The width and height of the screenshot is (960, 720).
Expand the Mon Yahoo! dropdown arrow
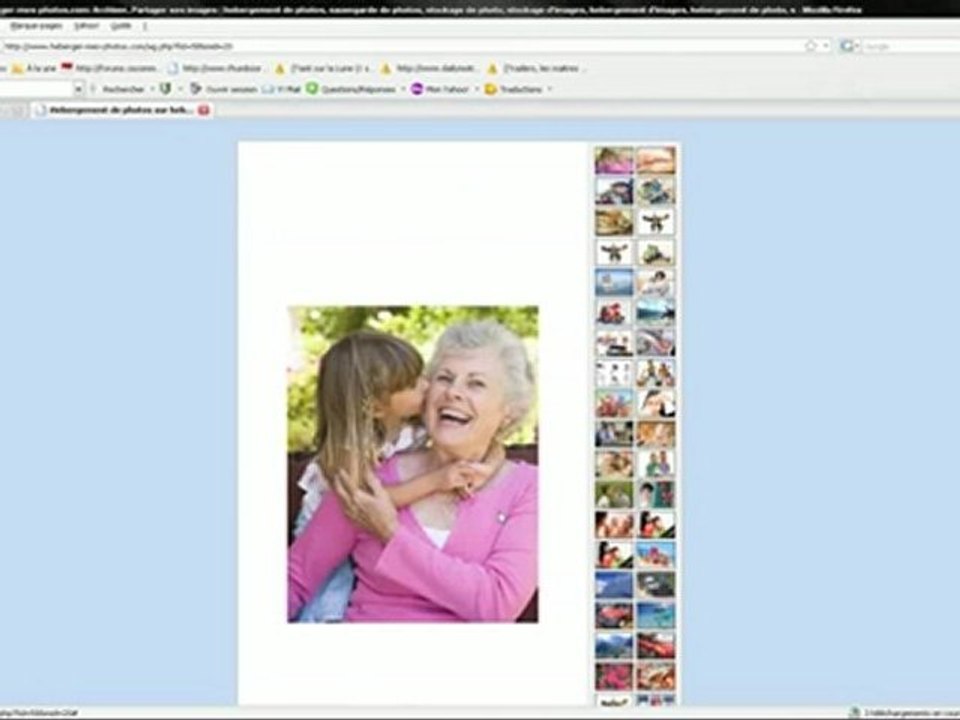coord(477,89)
